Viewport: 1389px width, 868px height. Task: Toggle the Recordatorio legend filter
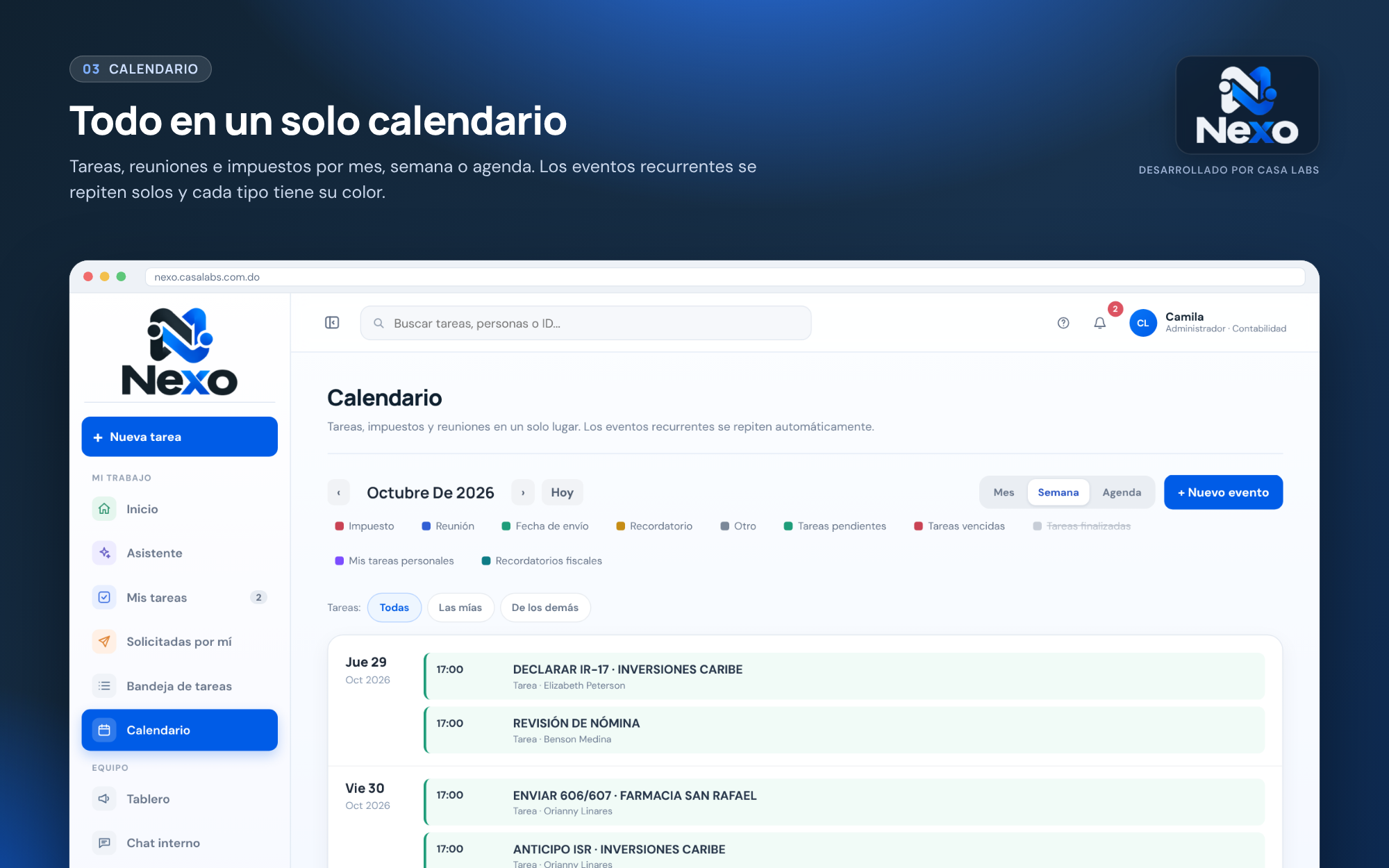tap(654, 526)
